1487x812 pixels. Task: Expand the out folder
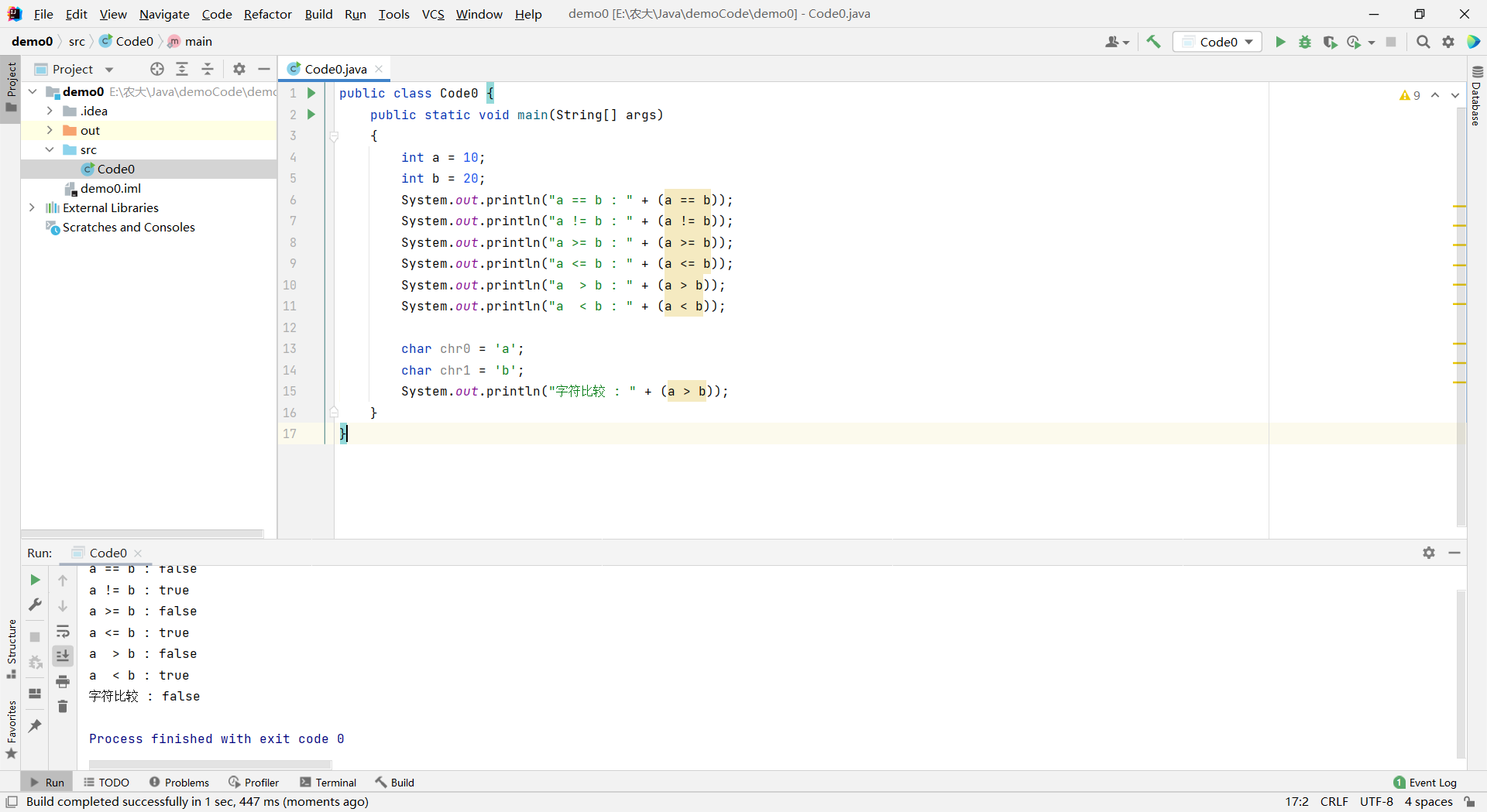pos(50,130)
